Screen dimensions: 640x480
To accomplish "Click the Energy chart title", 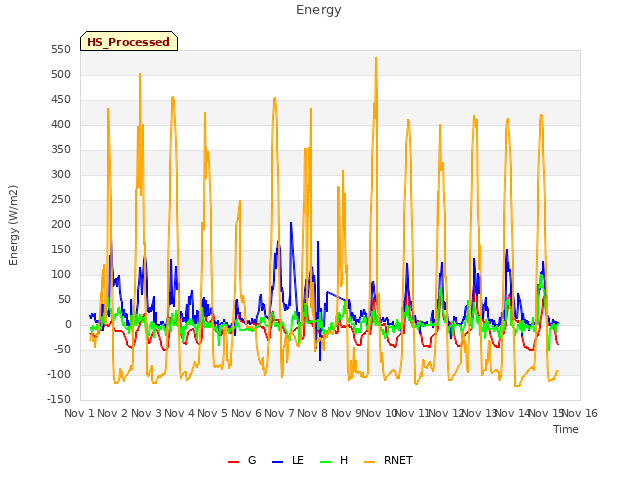I will [319, 10].
